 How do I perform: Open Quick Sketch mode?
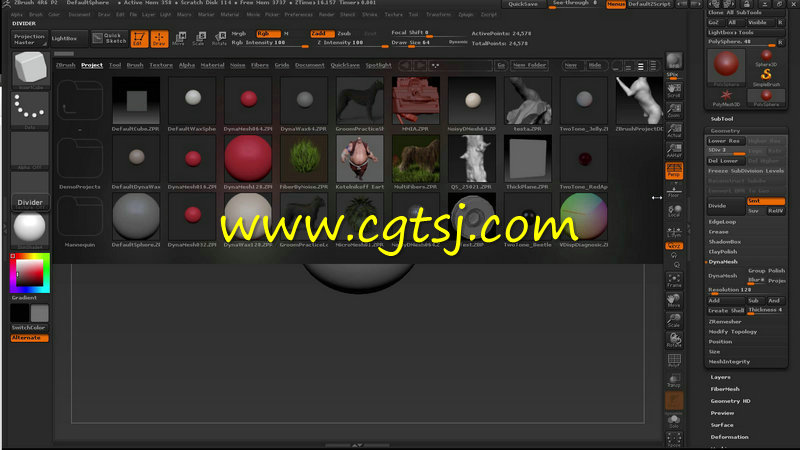pos(109,38)
